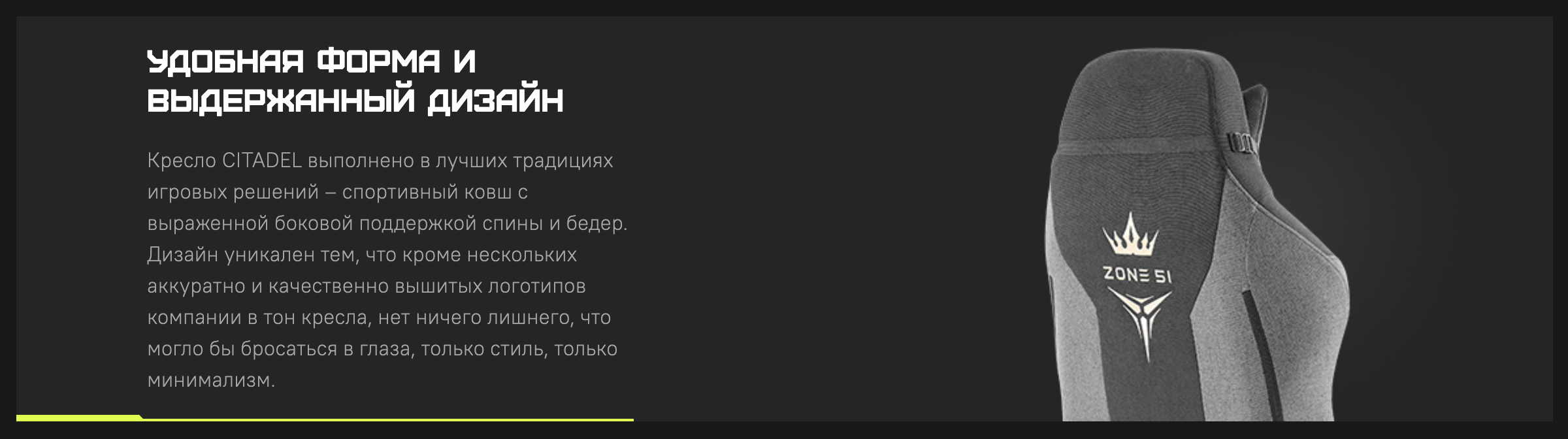Click the thick green tab at the slide's bottom-left
The image size is (1568, 439).
[x=79, y=418]
